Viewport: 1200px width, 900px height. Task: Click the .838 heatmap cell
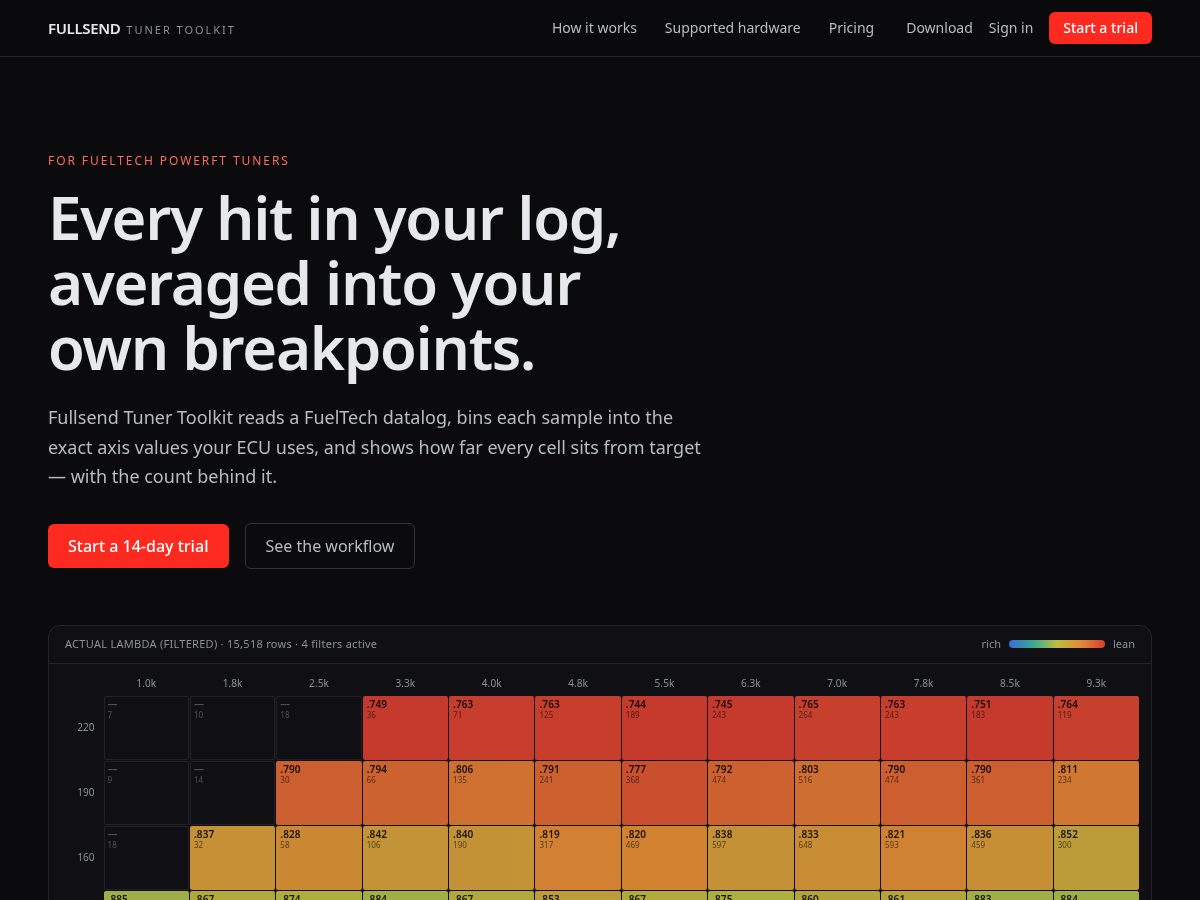tap(751, 858)
